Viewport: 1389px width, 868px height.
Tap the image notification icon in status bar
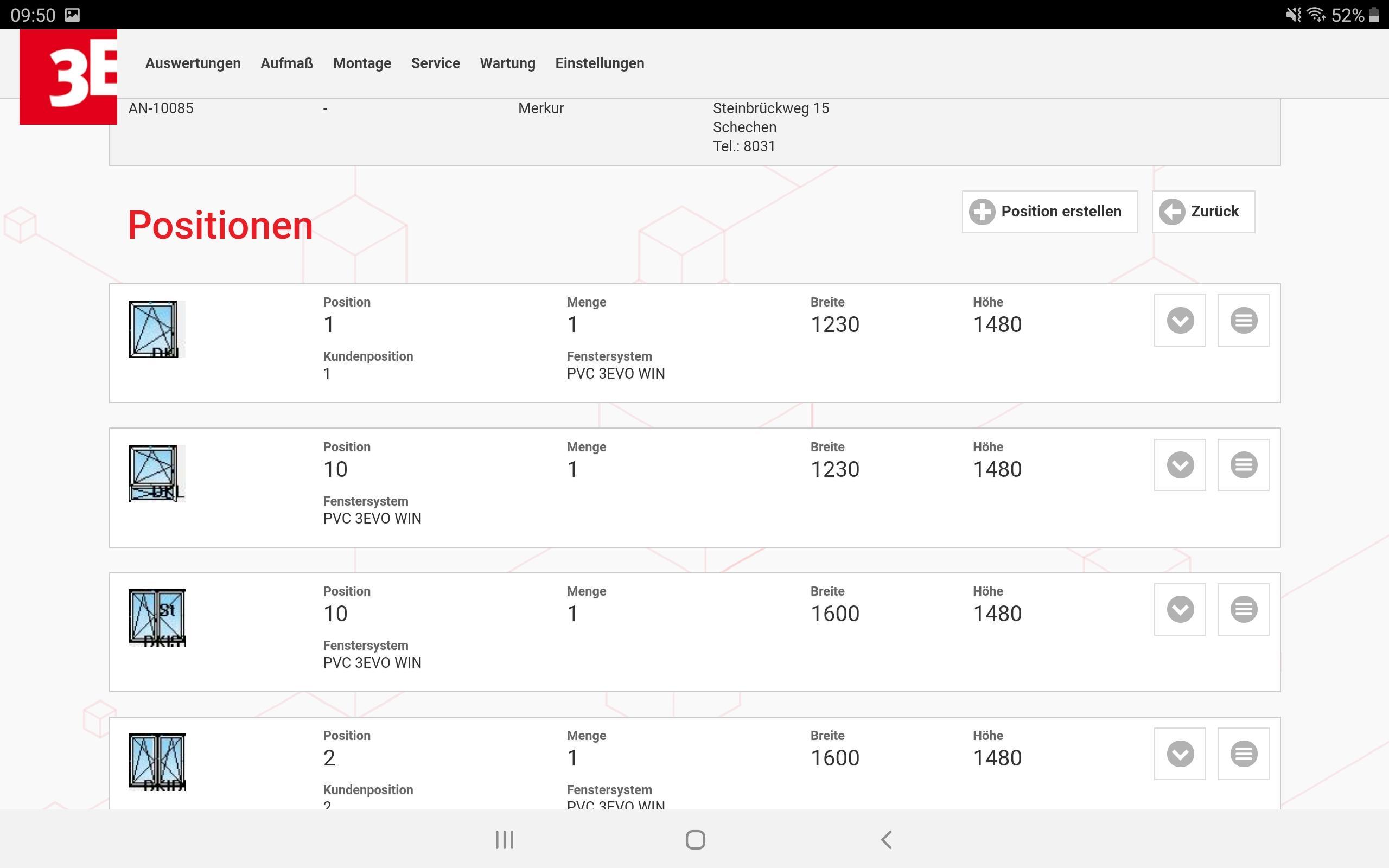72,15
